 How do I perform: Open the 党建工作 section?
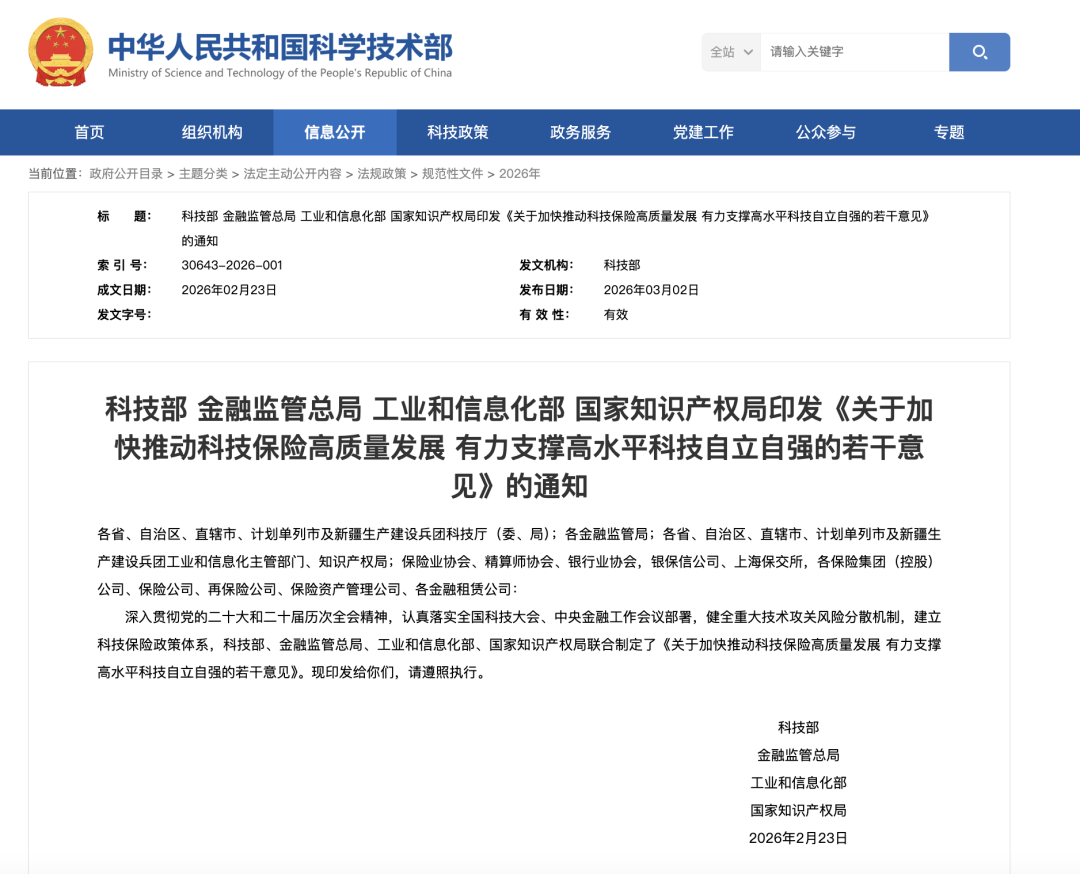[704, 131]
